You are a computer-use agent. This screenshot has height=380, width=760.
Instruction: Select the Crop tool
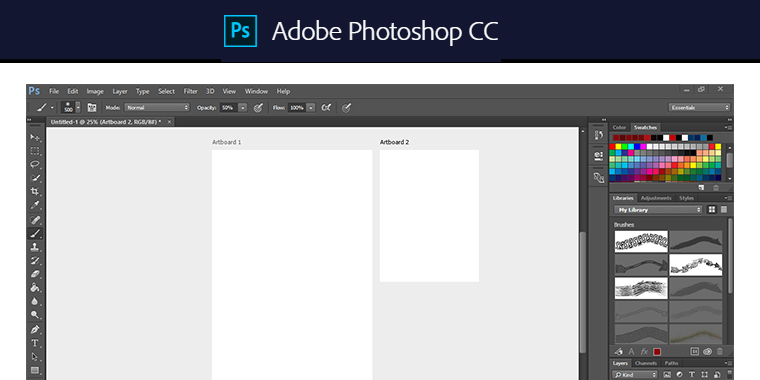pyautogui.click(x=35, y=191)
